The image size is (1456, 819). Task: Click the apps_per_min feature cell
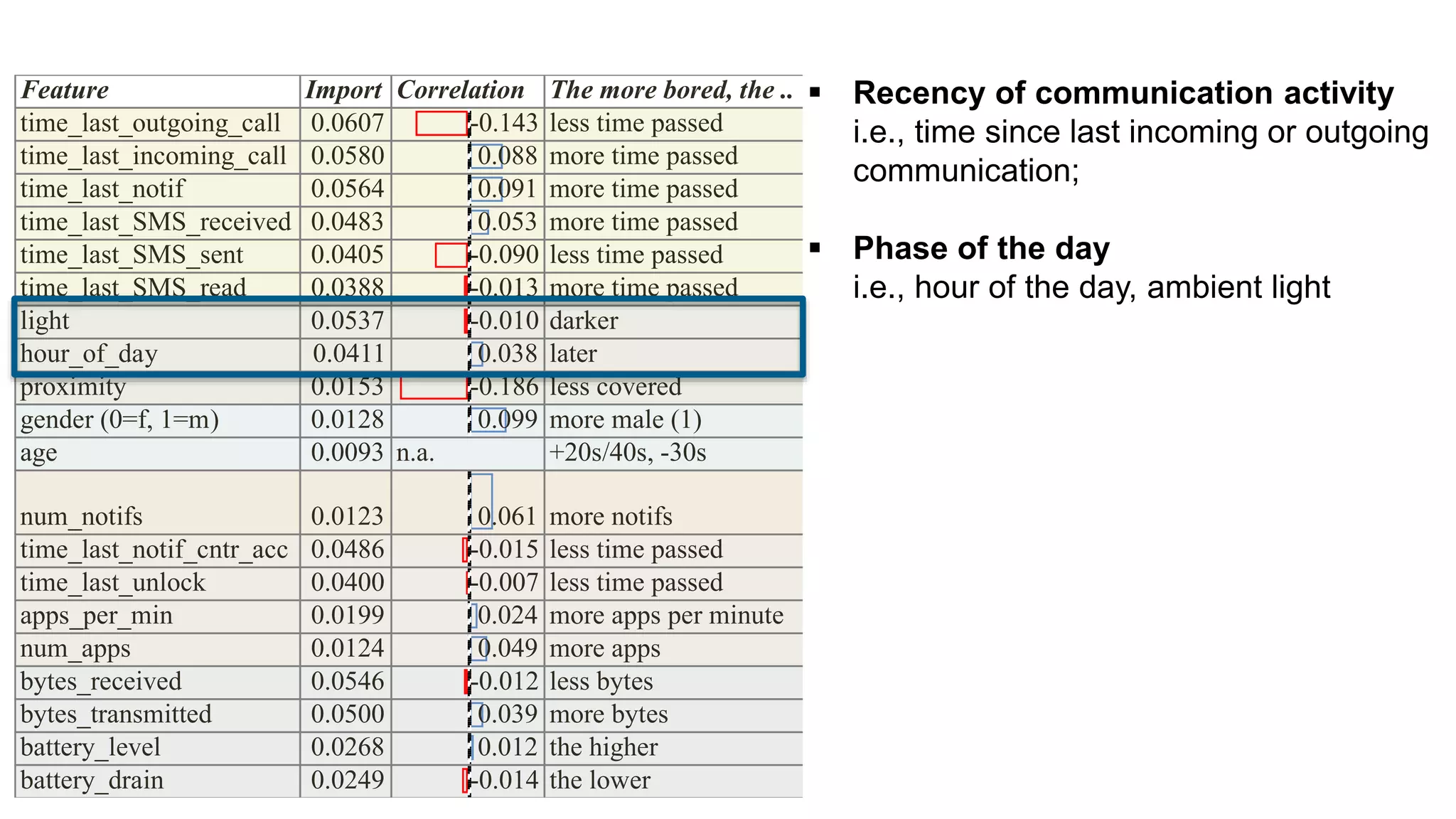157,616
